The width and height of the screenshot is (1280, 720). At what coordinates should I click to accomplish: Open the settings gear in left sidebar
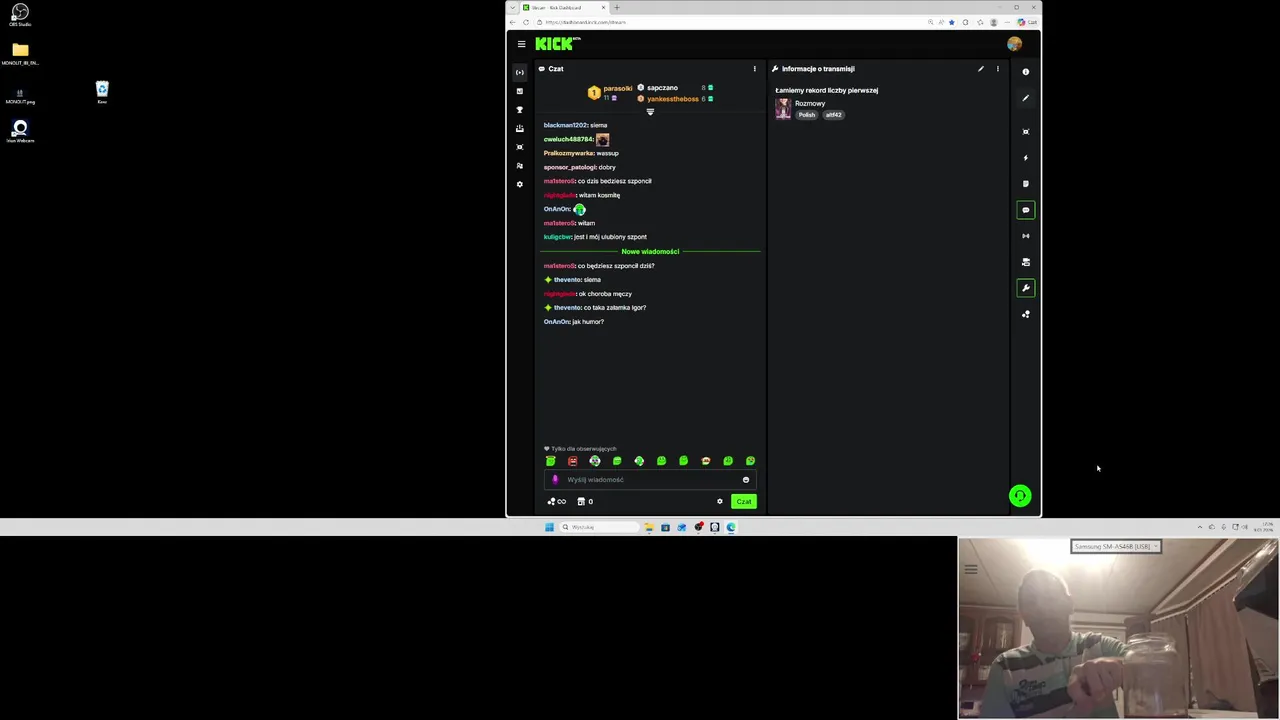[519, 184]
